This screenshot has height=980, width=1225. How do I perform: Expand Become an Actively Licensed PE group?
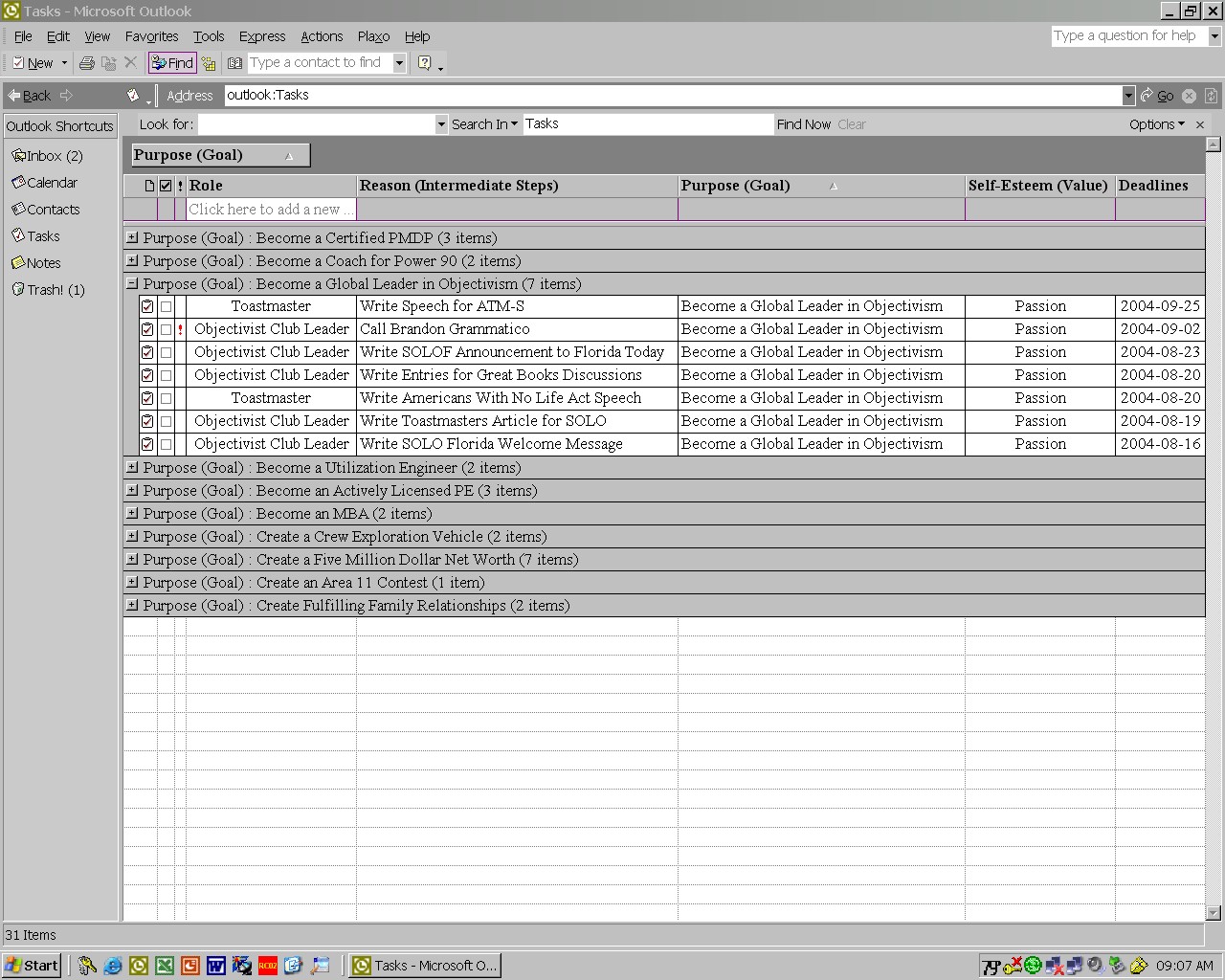(x=132, y=490)
